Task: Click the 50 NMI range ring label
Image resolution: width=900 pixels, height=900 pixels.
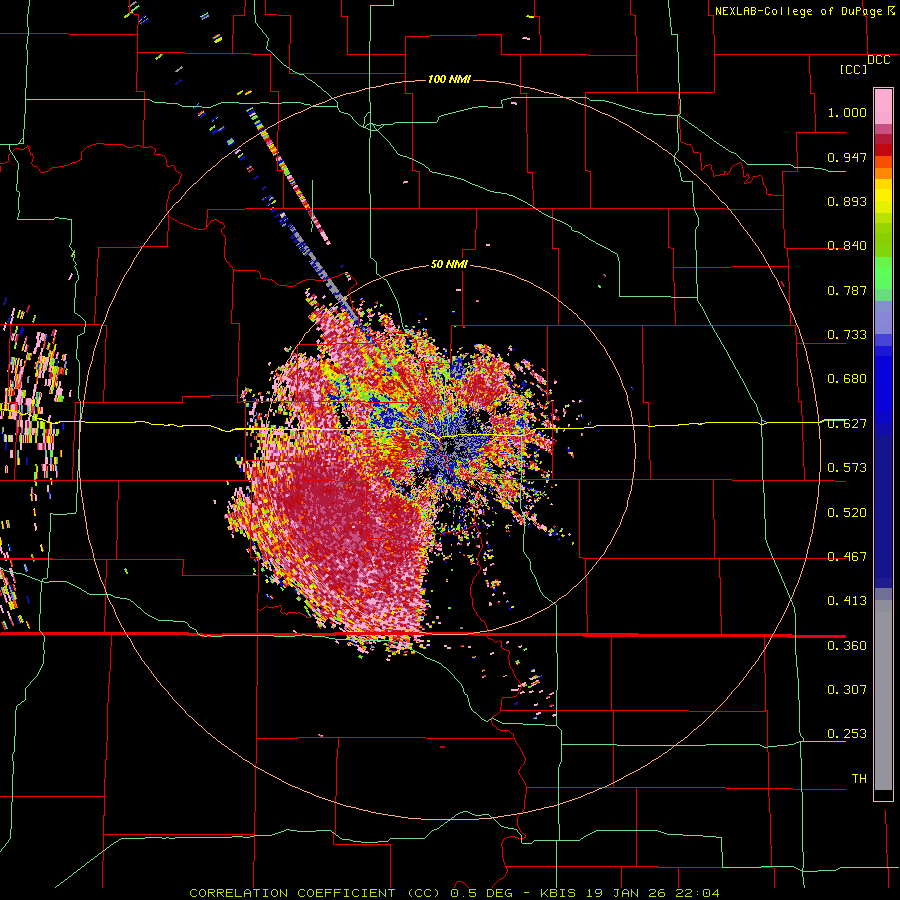Action: point(449,264)
